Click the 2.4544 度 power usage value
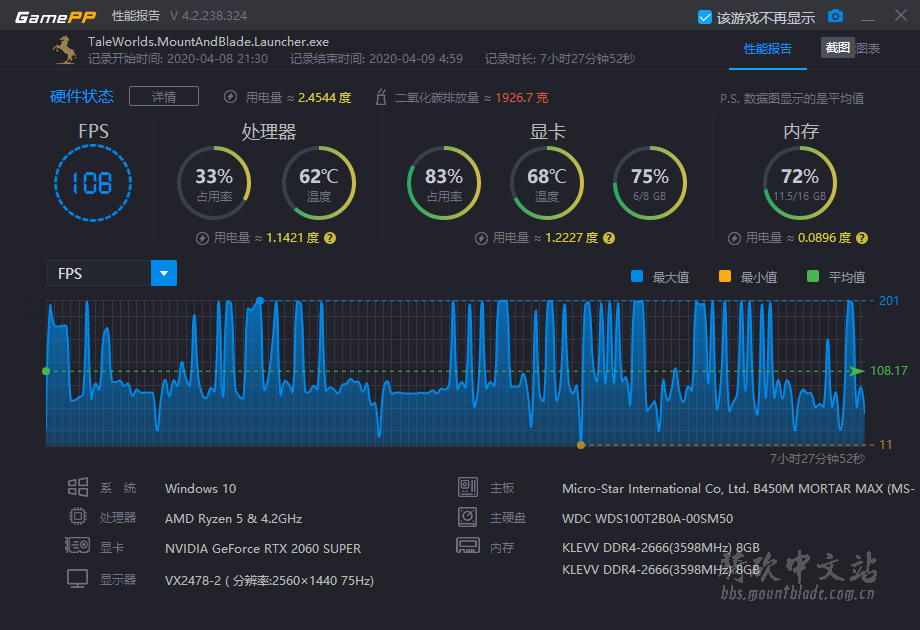 (324, 97)
